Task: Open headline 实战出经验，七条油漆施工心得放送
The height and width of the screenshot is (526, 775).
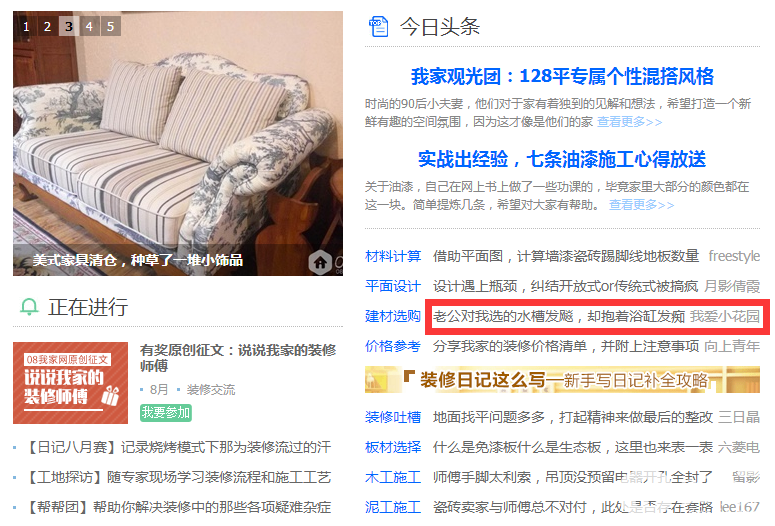Action: point(562,159)
